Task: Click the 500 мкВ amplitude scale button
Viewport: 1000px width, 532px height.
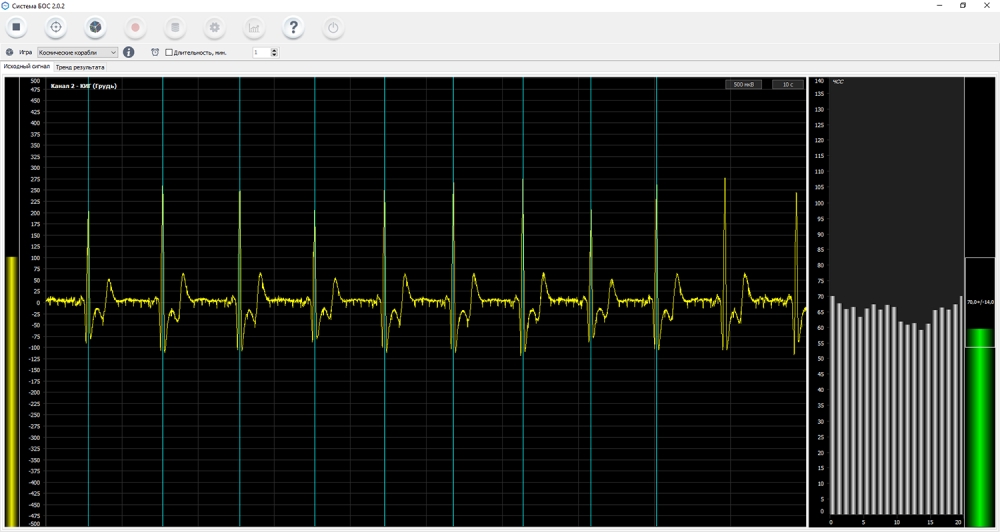Action: 743,85
